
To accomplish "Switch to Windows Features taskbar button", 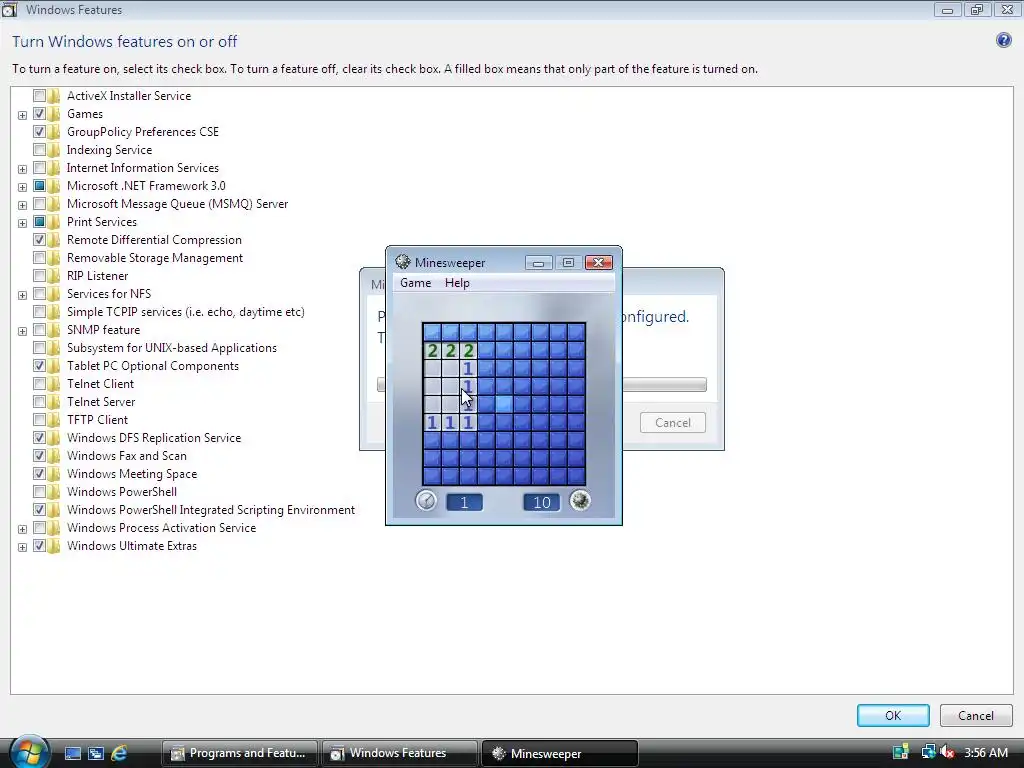I will click(399, 753).
